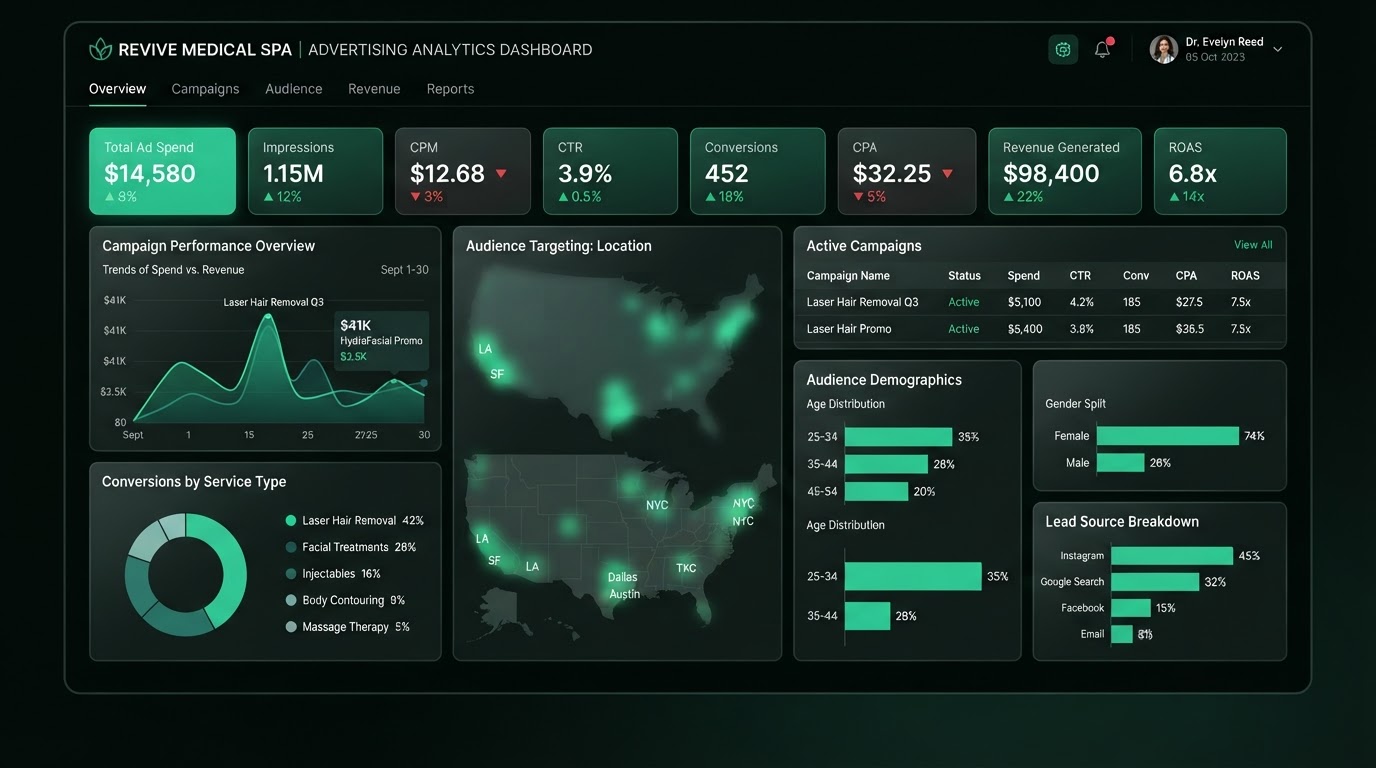The height and width of the screenshot is (768, 1376).
Task: Click the HydraFacial Promo chart tooltip
Action: [382, 341]
